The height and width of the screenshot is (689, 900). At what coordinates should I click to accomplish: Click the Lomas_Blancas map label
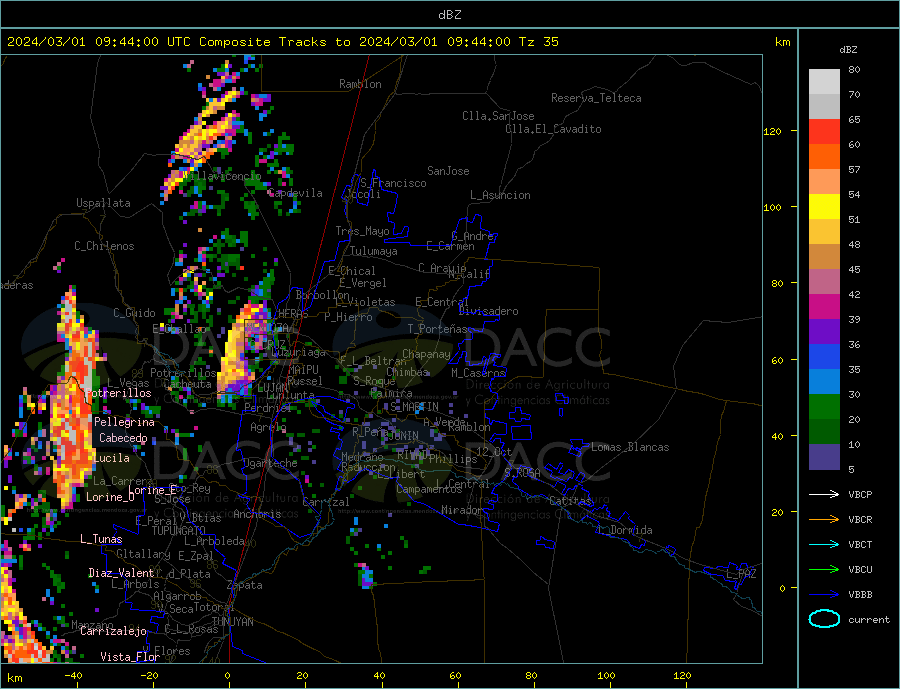pyautogui.click(x=630, y=447)
